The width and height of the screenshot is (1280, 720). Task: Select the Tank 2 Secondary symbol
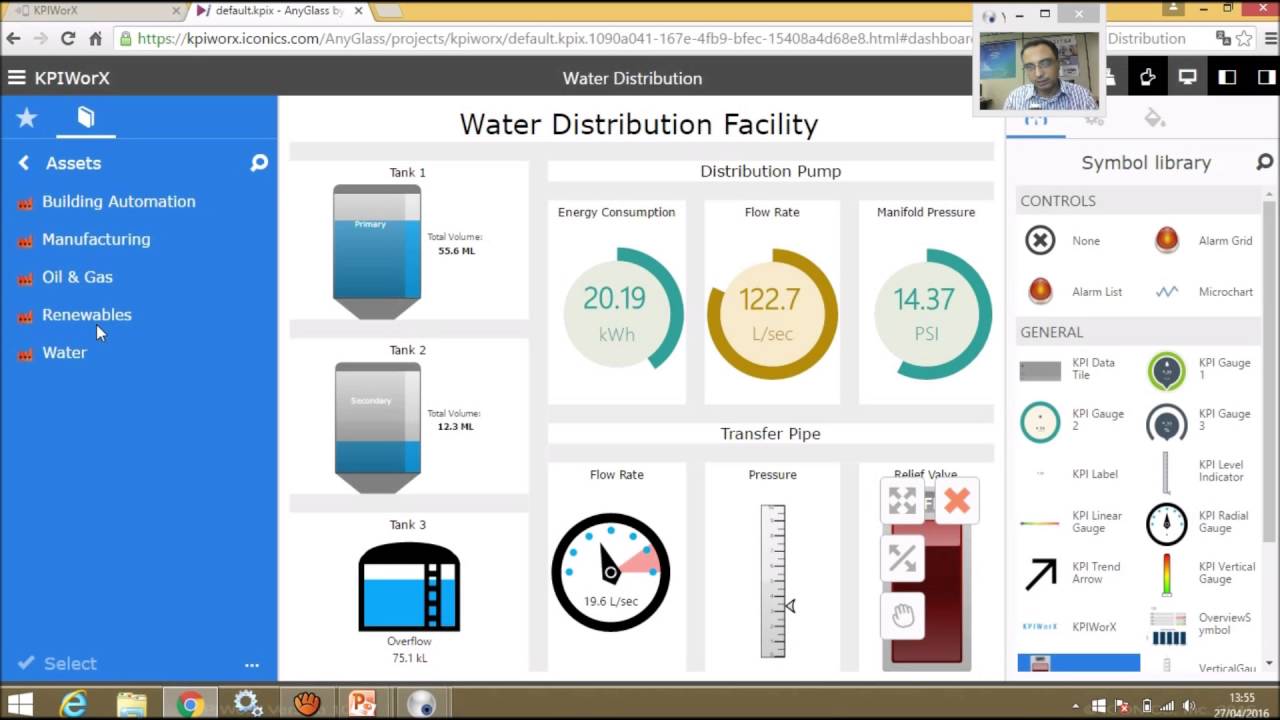tap(377, 428)
